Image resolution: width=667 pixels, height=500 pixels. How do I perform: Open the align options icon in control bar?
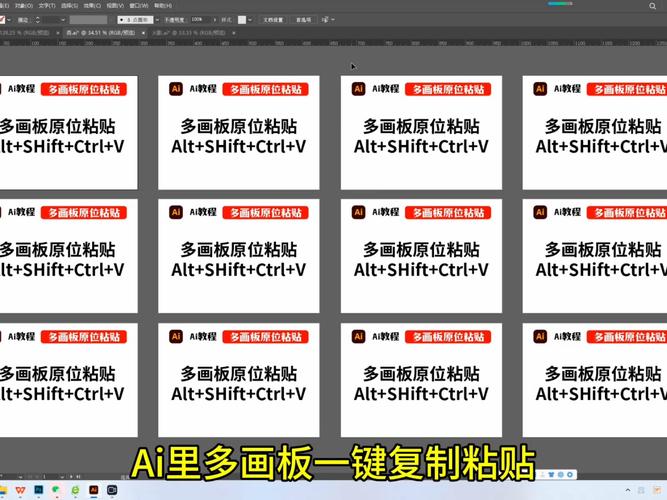click(325, 20)
